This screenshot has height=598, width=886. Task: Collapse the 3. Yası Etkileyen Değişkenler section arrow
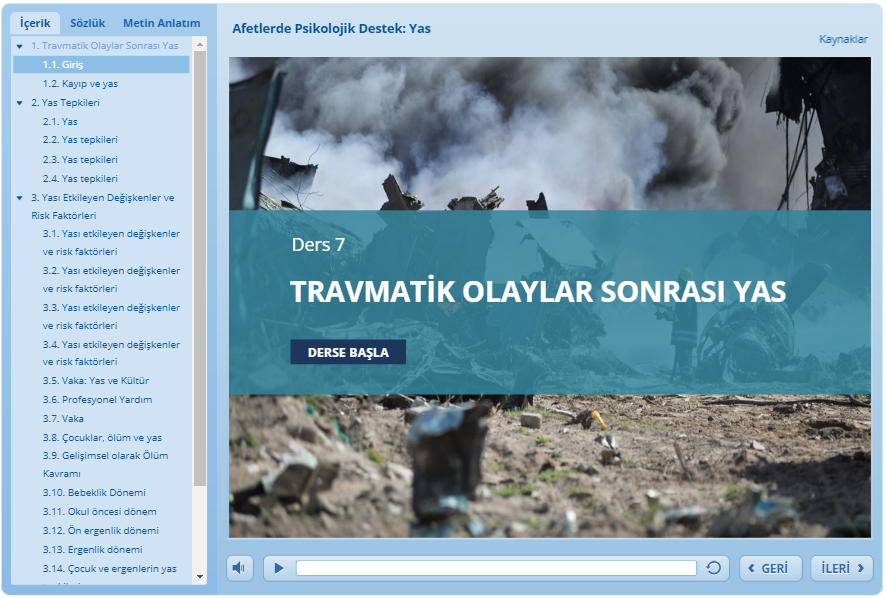[x=20, y=198]
